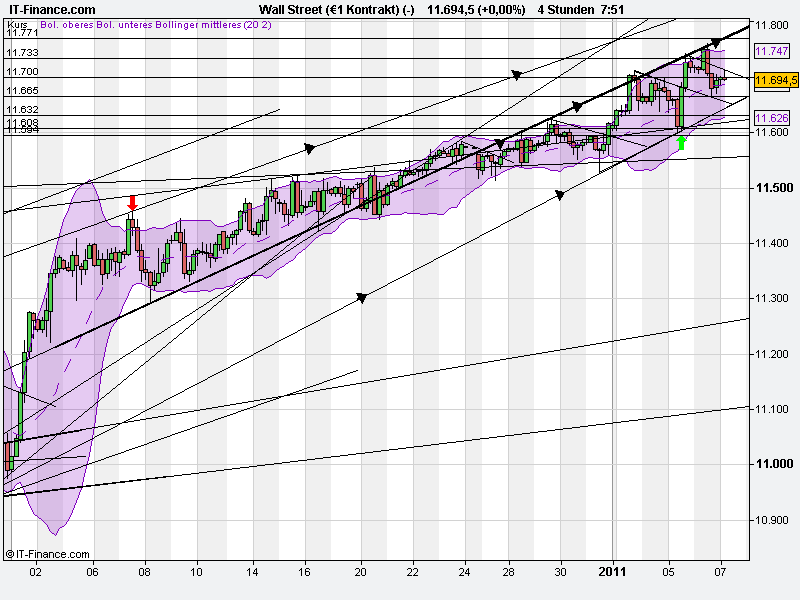
Task: Click the black arrow marker near date 16
Action: point(308,148)
